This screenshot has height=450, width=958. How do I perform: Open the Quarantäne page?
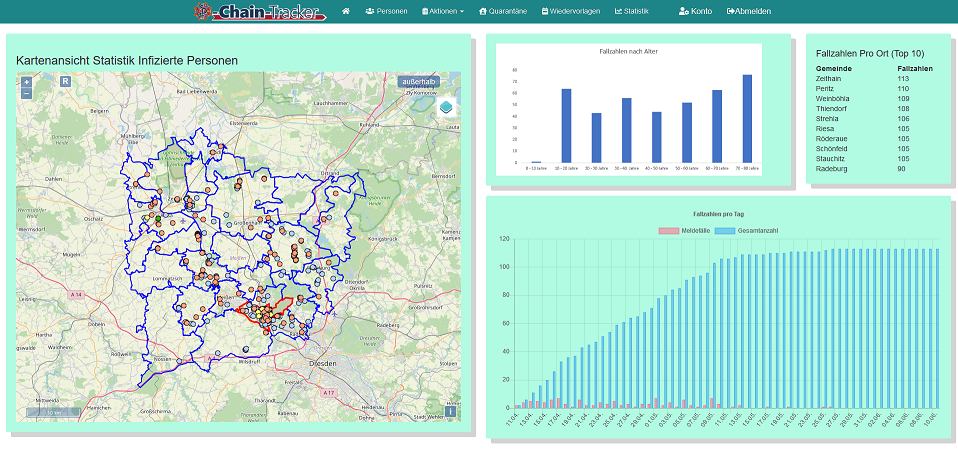click(x=504, y=11)
